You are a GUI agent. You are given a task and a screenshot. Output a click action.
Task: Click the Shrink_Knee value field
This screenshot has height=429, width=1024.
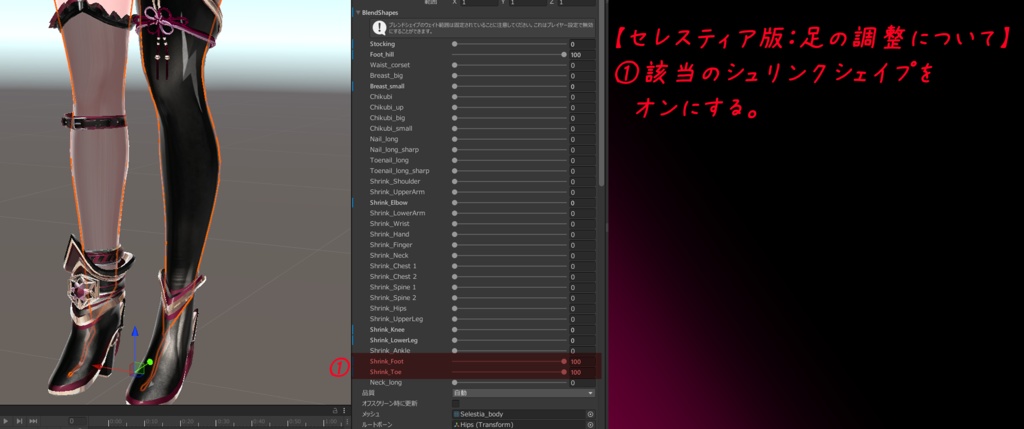click(x=582, y=330)
